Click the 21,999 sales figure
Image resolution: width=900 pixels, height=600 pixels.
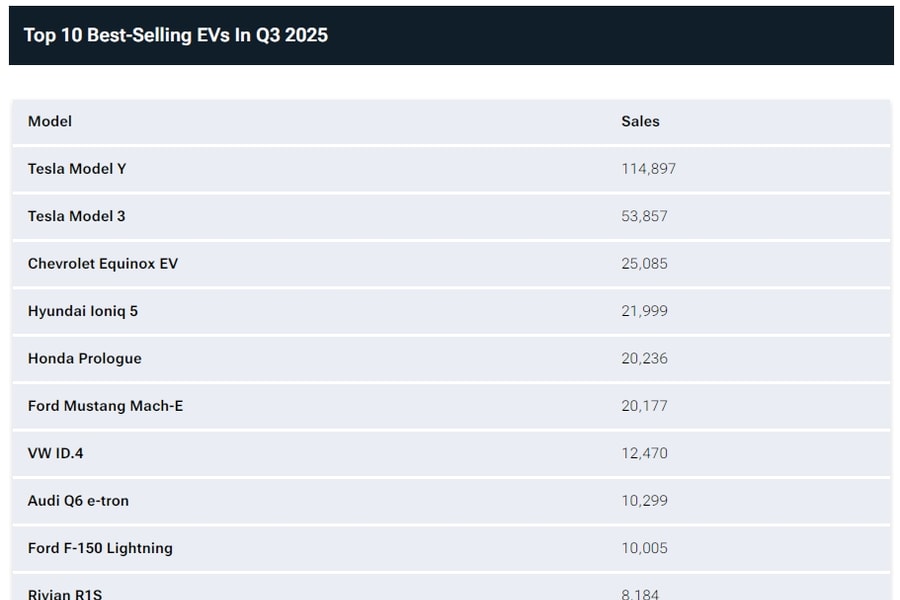pos(644,311)
